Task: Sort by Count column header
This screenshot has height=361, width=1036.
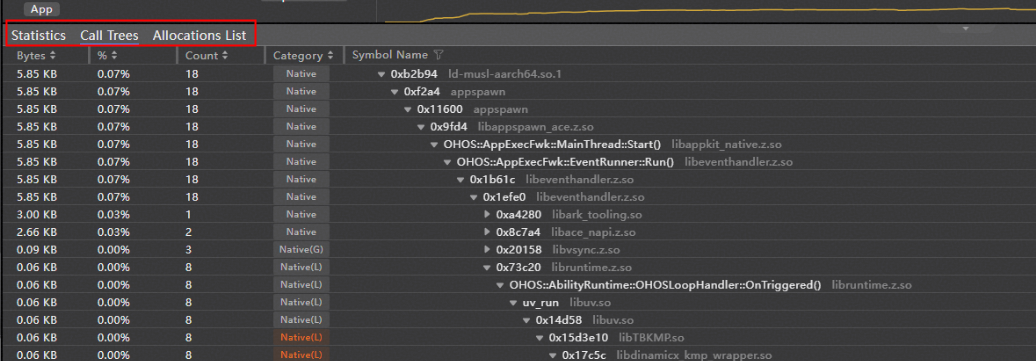Action: (206, 56)
